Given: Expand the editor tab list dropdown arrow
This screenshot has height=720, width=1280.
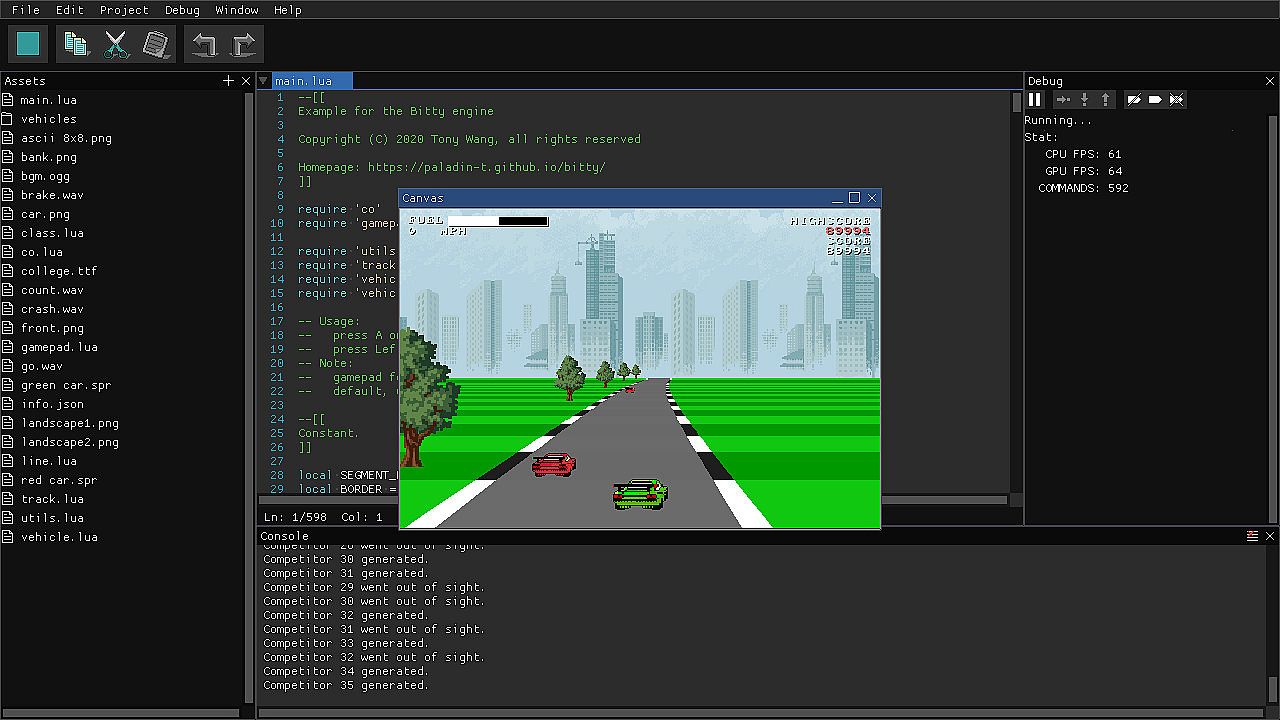Looking at the screenshot, I should 263,81.
